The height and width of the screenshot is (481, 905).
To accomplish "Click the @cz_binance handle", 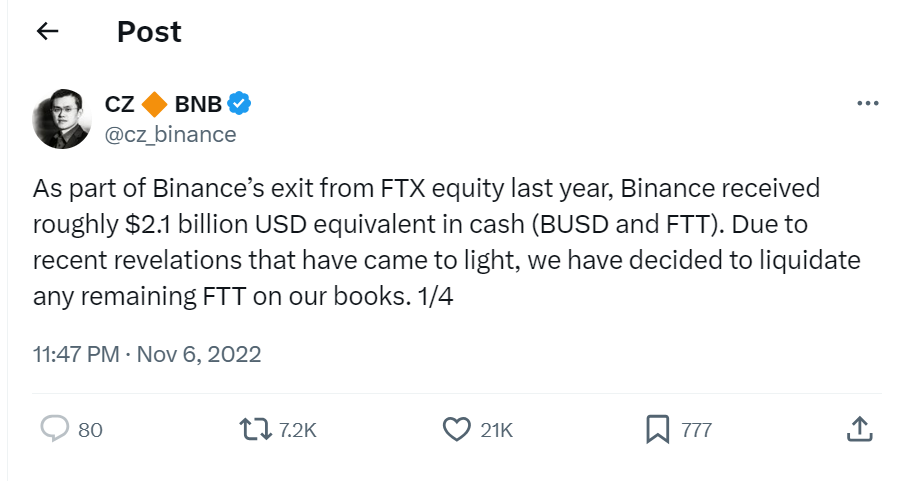I will coord(170,134).
